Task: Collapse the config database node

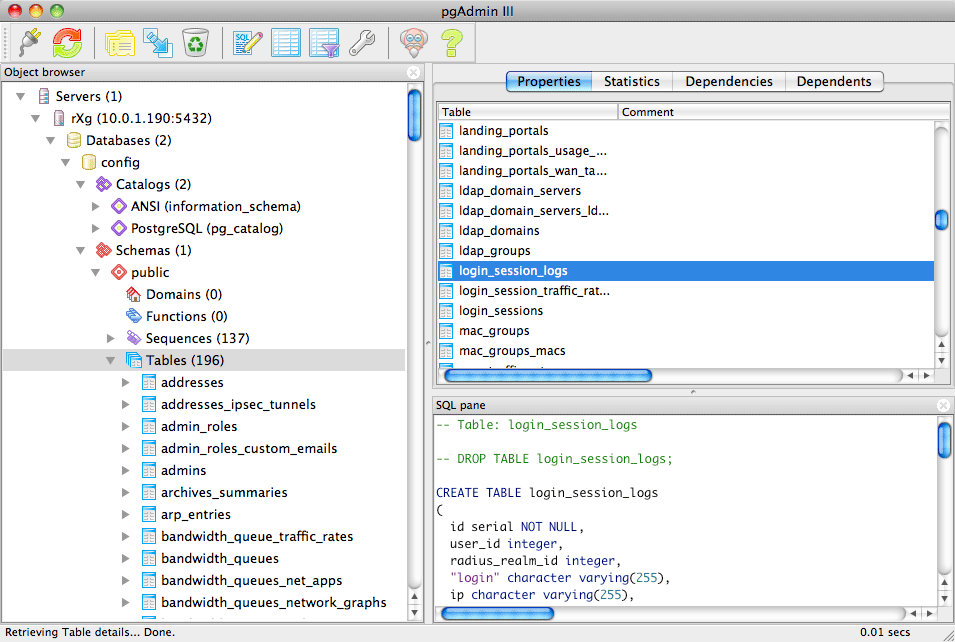Action: pos(66,163)
